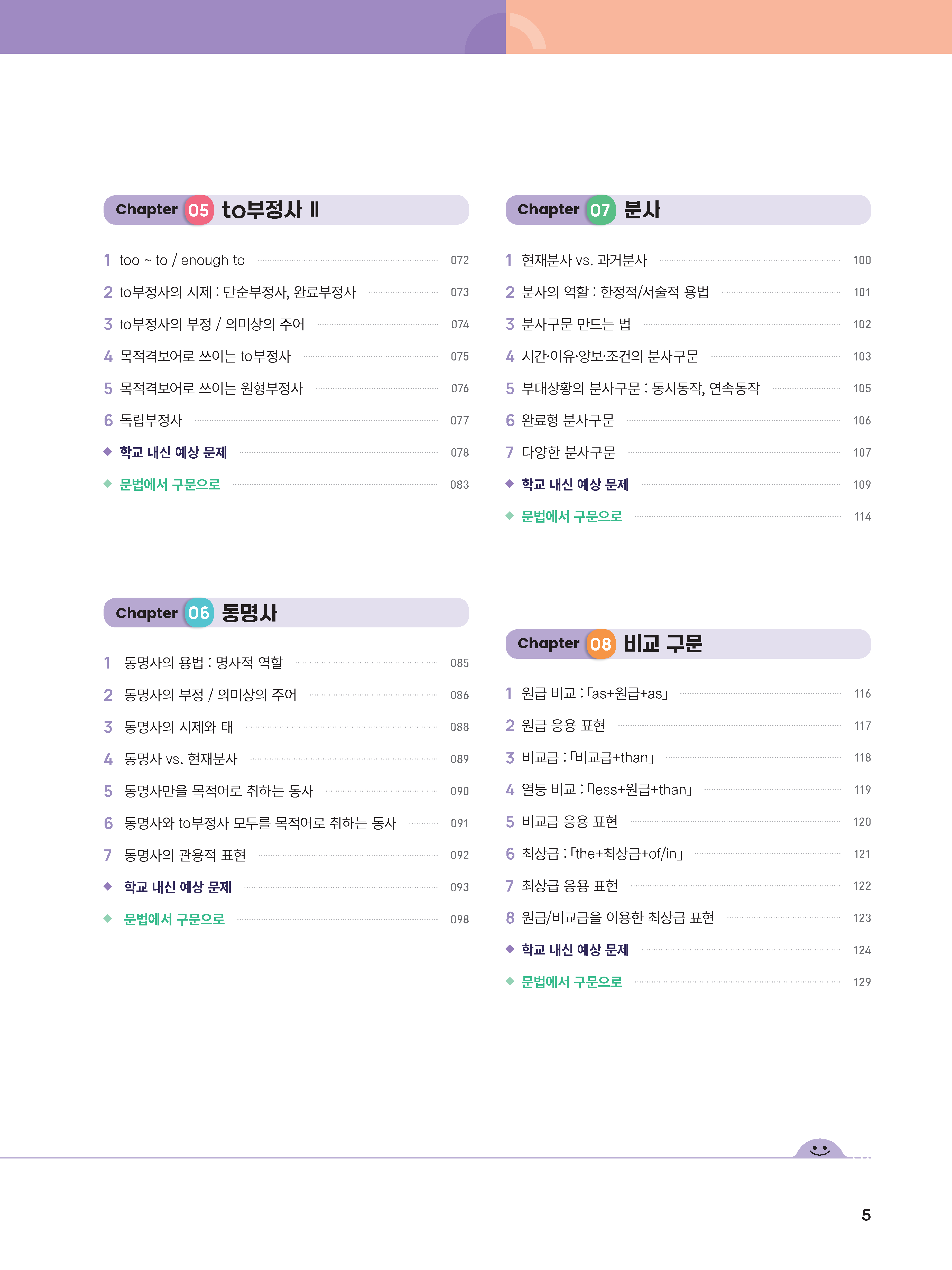This screenshot has width=952, height=1270.
Task: Click green diamond beside Chapter 07 문법에서 구문으로
Action: 509,516
